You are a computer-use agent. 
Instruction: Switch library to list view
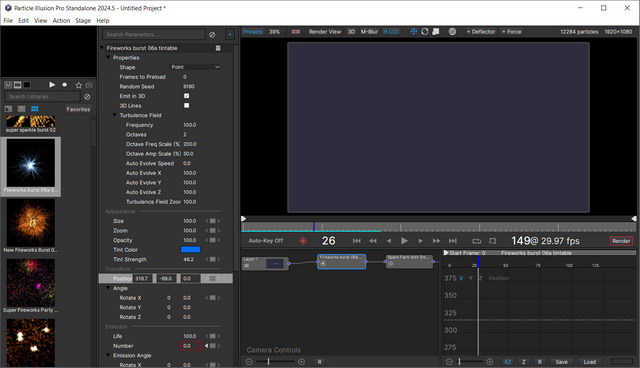click(x=22, y=109)
